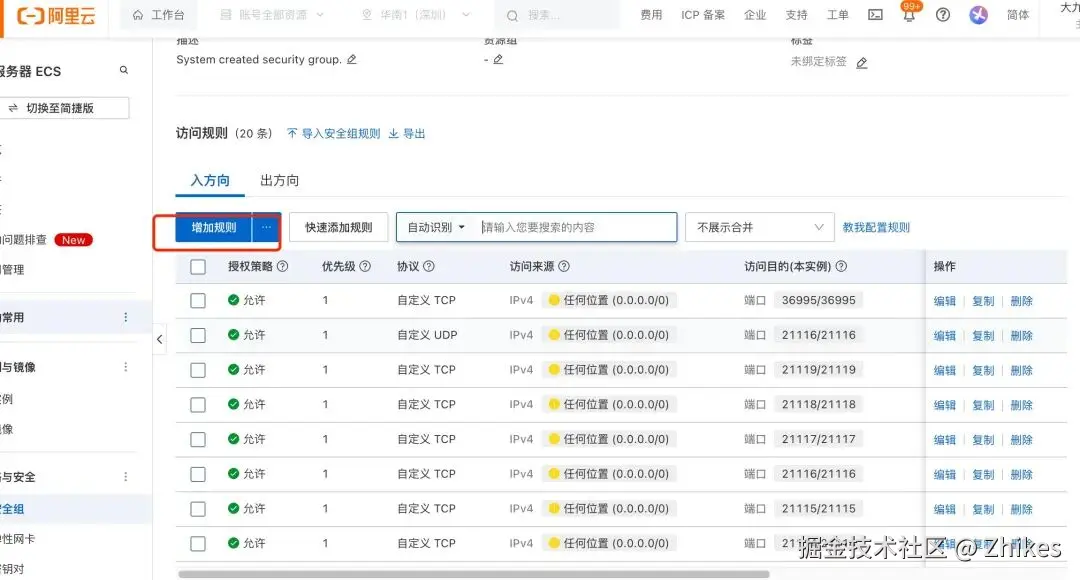This screenshot has width=1080, height=580.
Task: Toggle the select-all rules checkbox
Action: (x=198, y=267)
